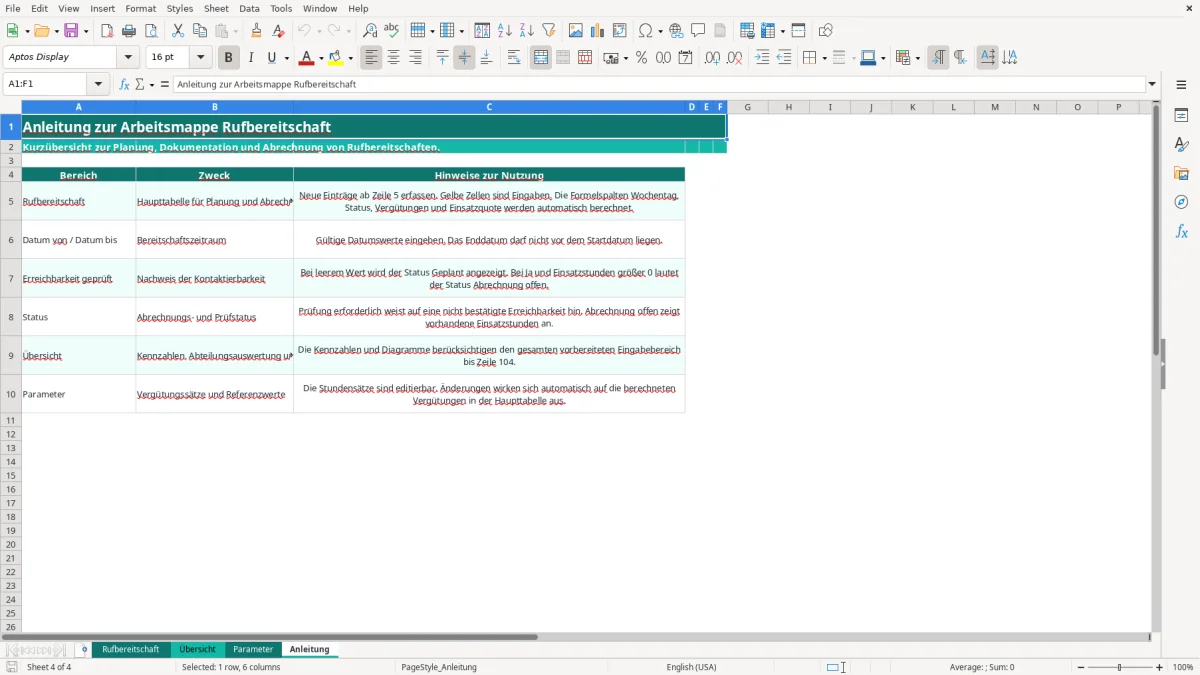Click the Select Function sigma button

(139, 84)
